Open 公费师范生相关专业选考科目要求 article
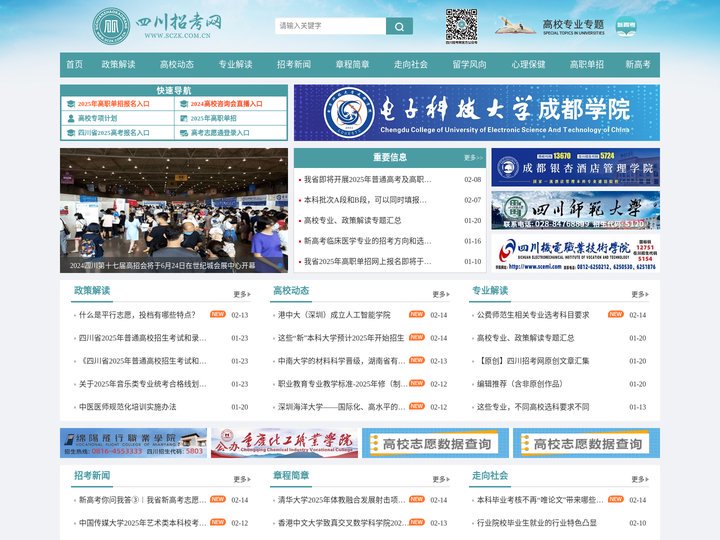This screenshot has height=540, width=720. 533,315
